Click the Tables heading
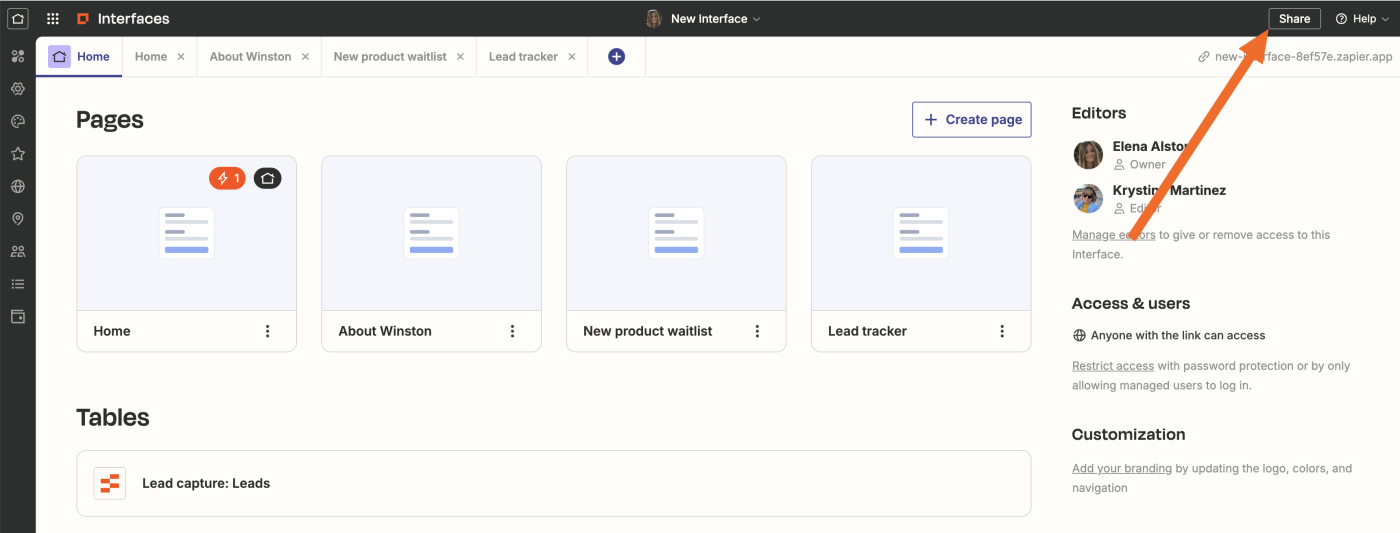The image size is (1400, 533). click(x=113, y=417)
